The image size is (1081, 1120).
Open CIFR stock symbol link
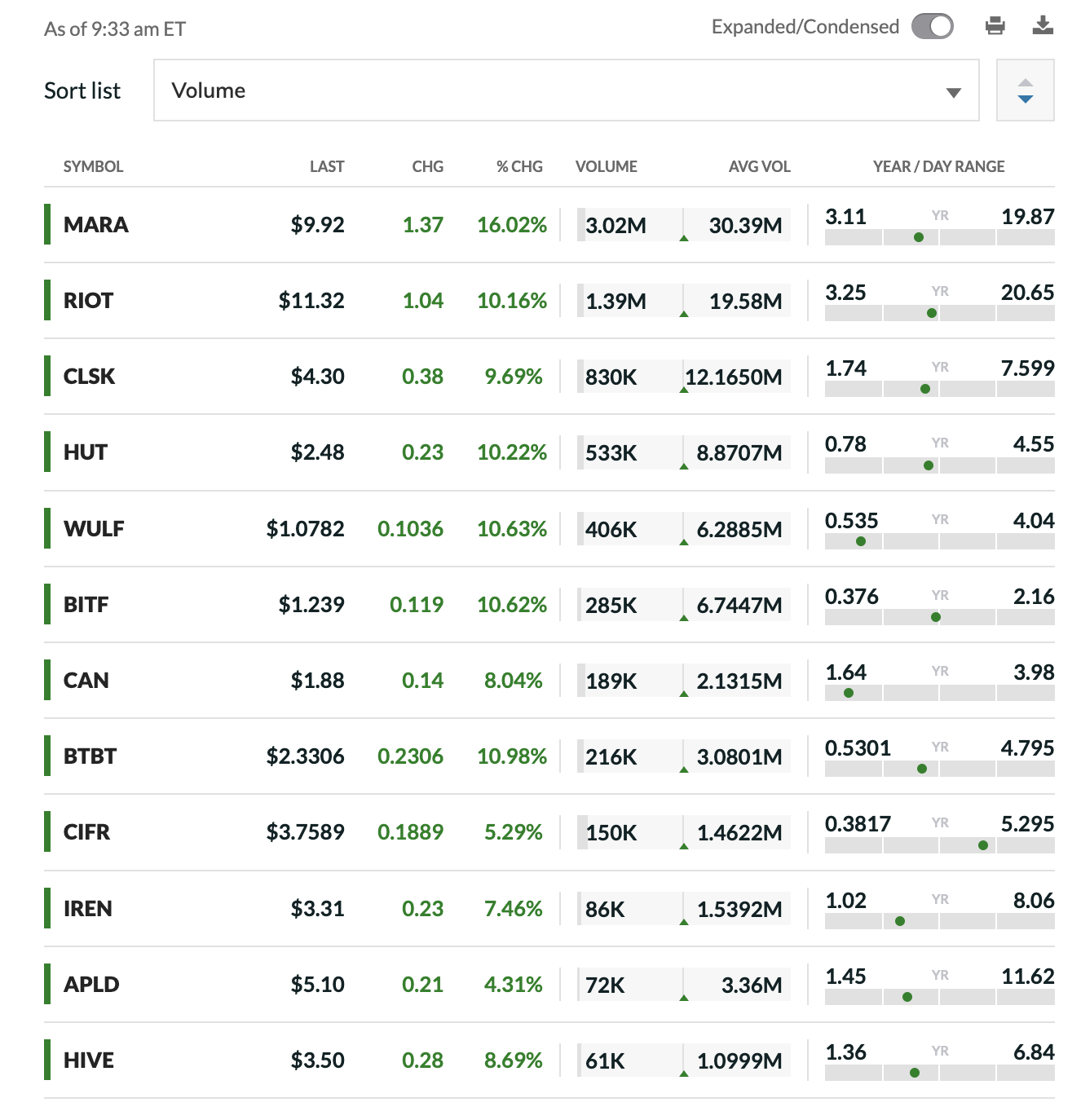coord(86,832)
